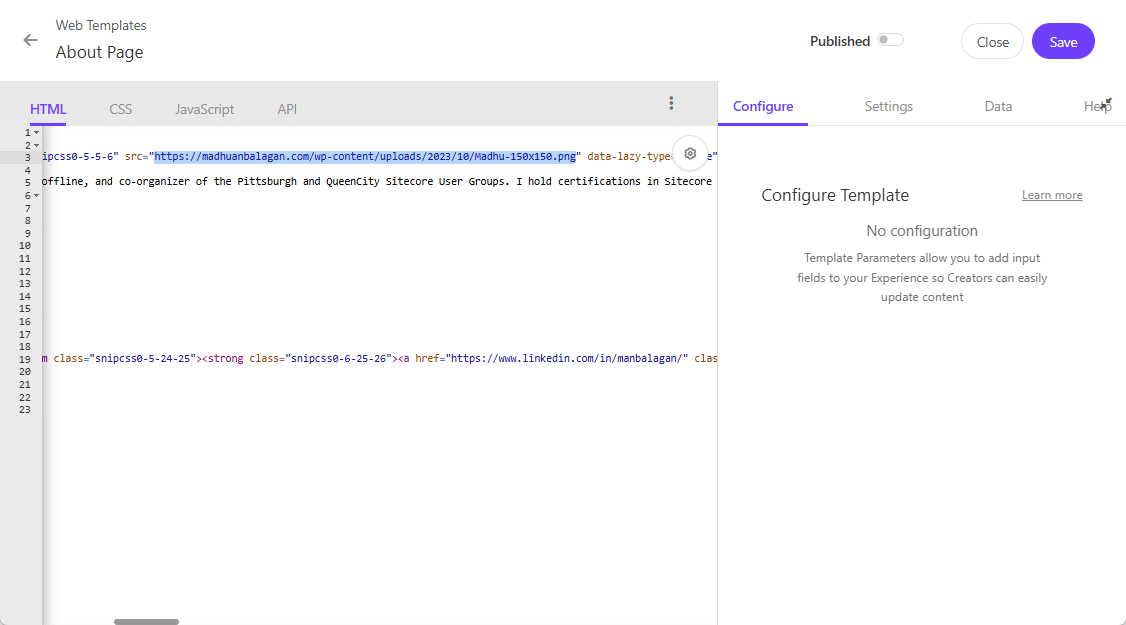Click the back arrow next to Web Templates
The height and width of the screenshot is (625, 1126).
pos(31,41)
